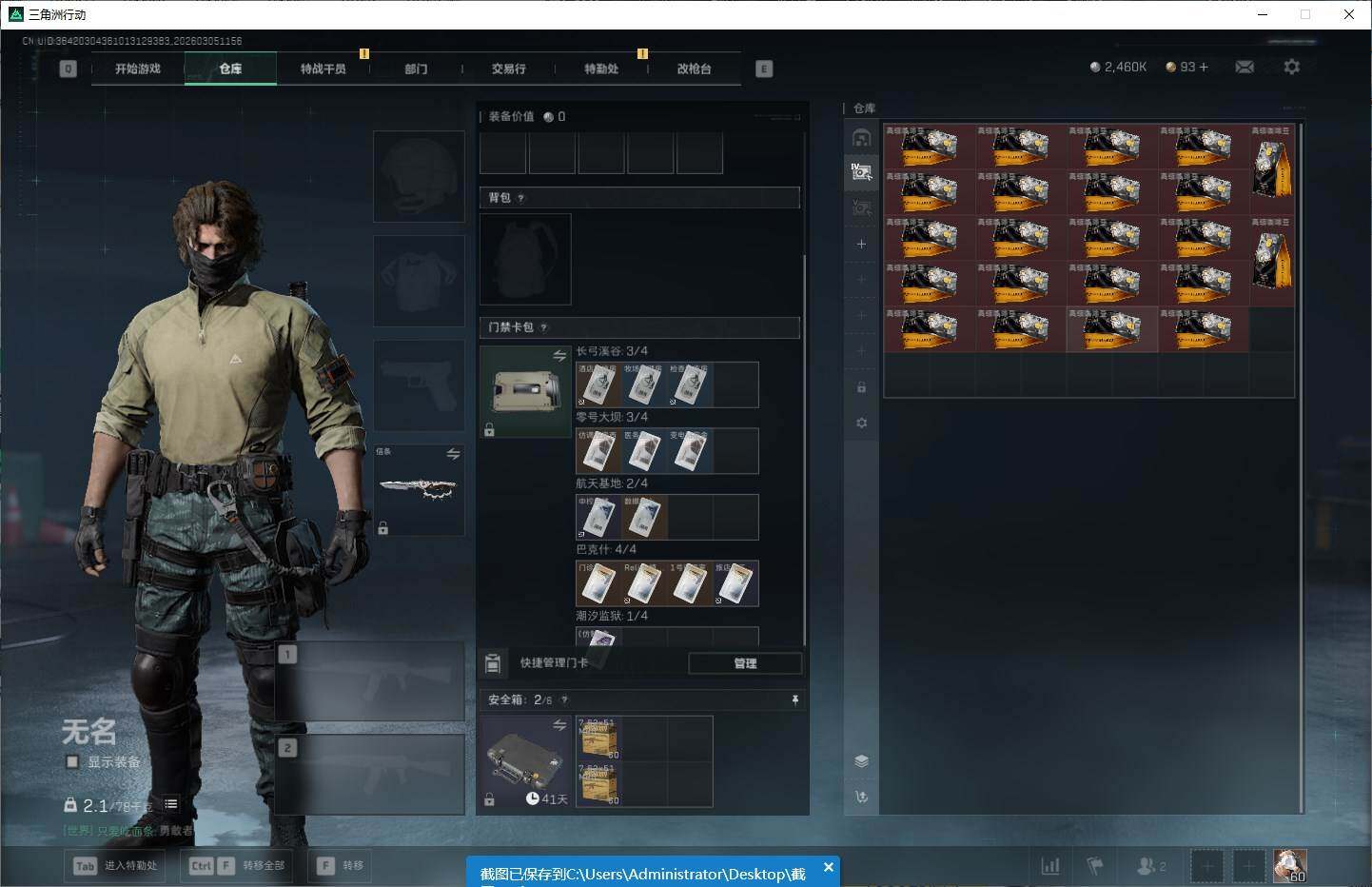The width and height of the screenshot is (1372, 887).
Task: Click the F 转移 button
Action: point(341,865)
